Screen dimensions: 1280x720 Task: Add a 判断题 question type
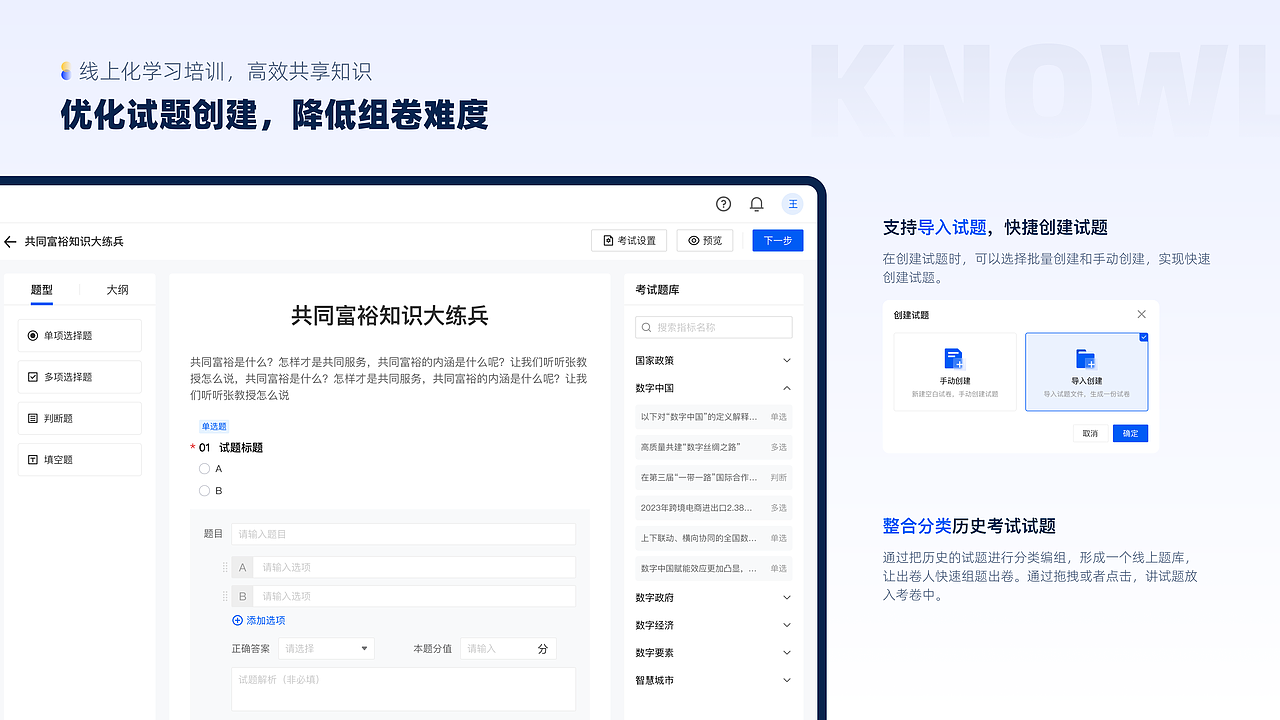coord(80,418)
